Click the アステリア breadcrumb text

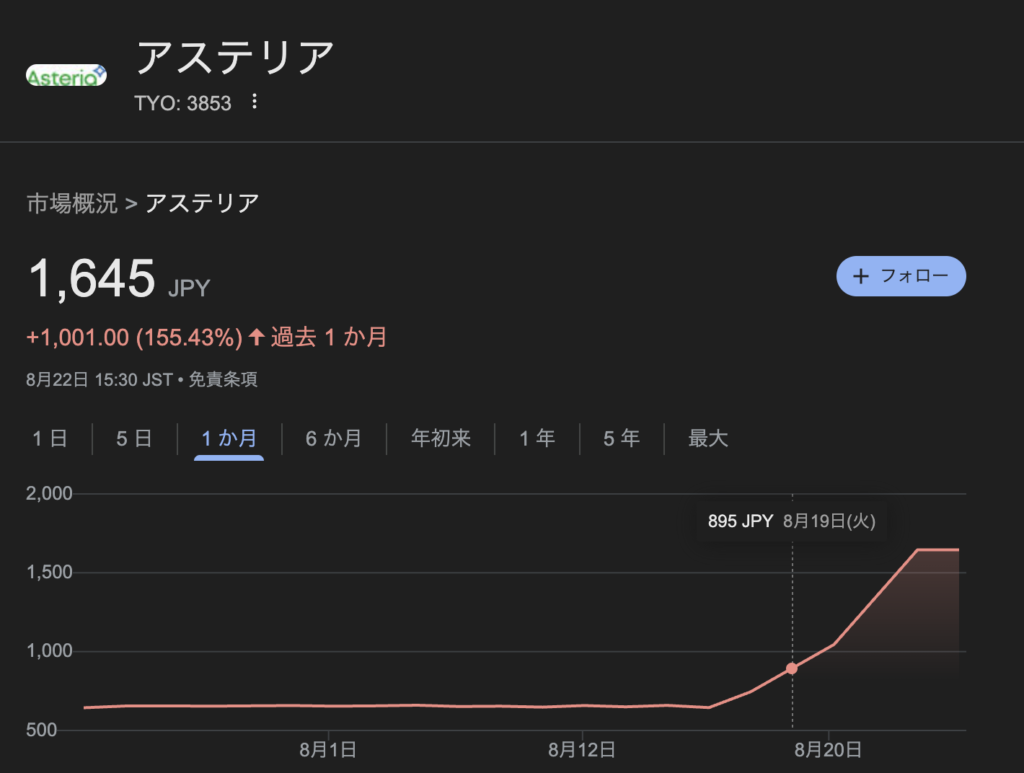pos(202,203)
